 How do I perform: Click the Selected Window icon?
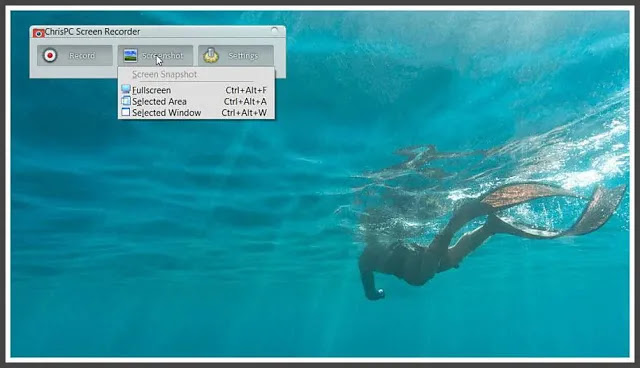tap(126, 112)
